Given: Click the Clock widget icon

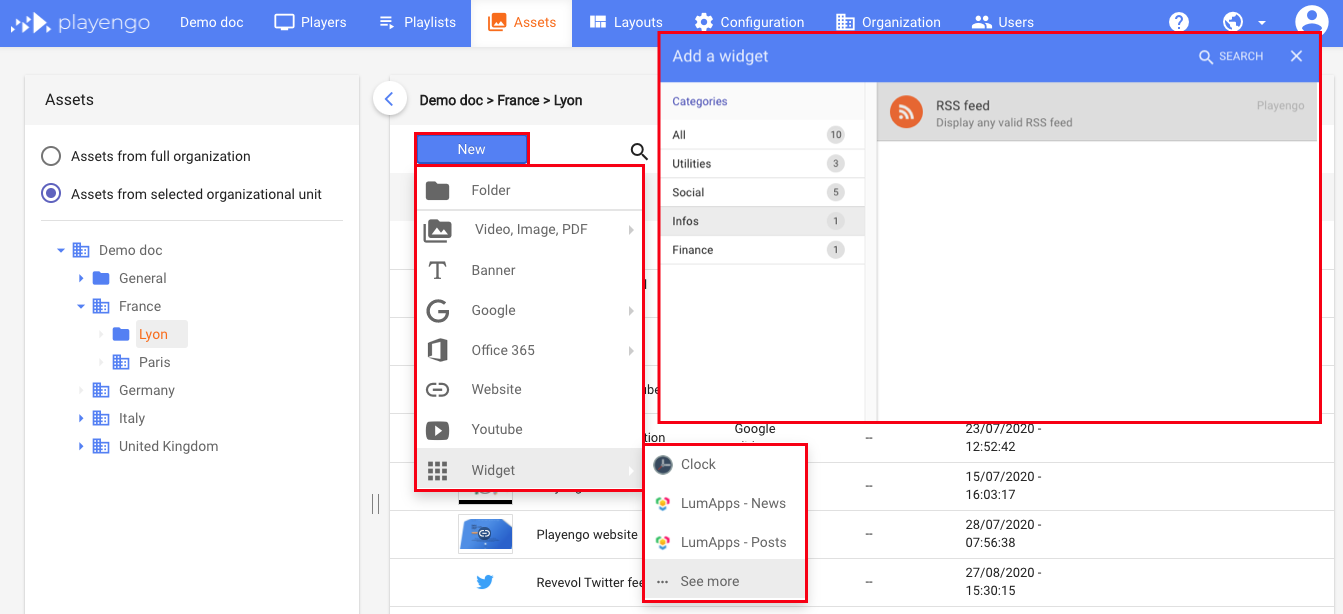Looking at the screenshot, I should [x=662, y=464].
